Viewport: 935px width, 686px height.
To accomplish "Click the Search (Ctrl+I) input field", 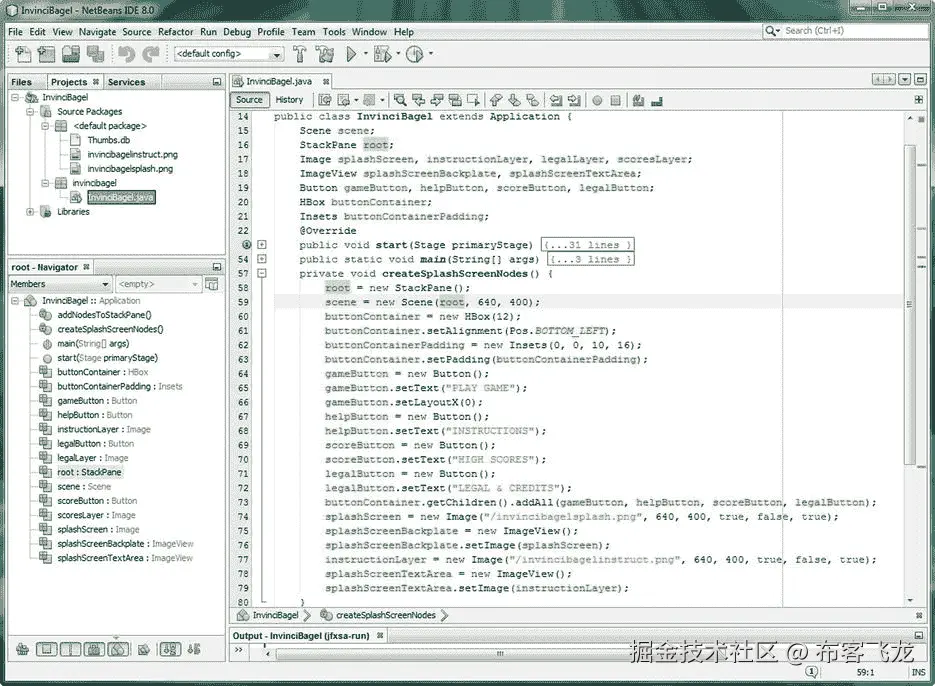I will click(x=856, y=30).
